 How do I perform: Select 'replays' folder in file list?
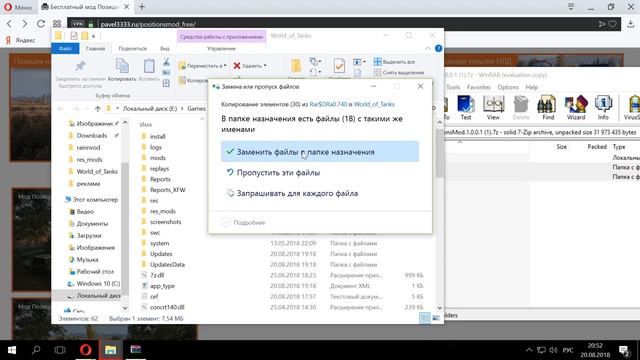click(159, 169)
